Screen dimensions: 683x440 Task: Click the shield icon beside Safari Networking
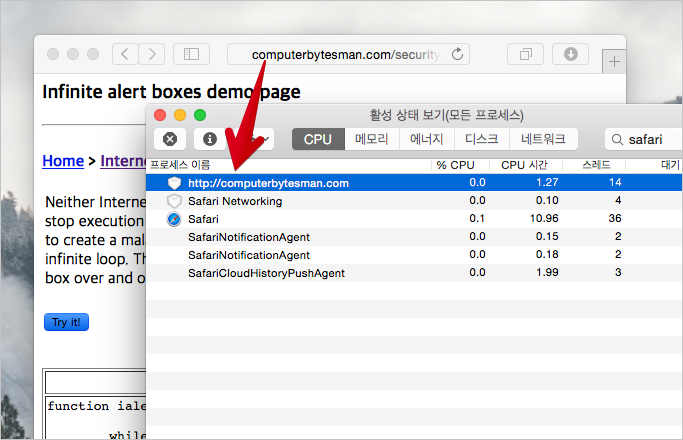[x=174, y=201]
